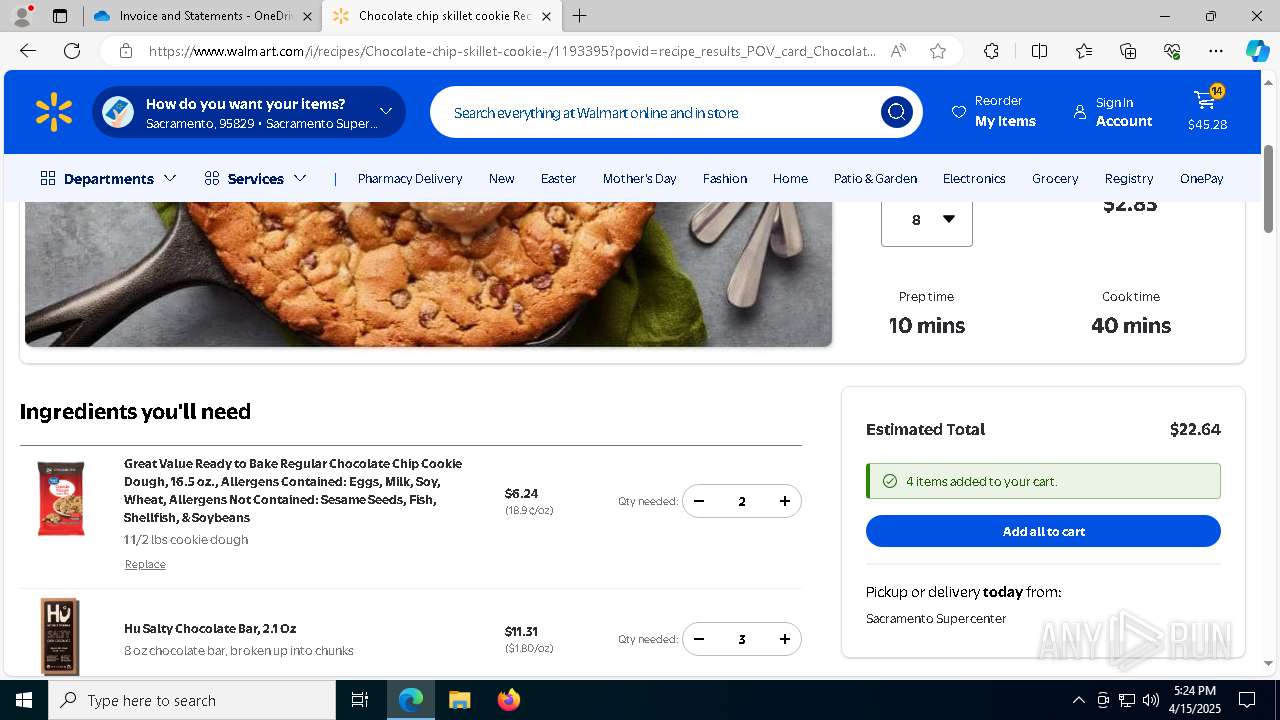Click the blue search magnifier button
The height and width of the screenshot is (720, 1280).
pyautogui.click(x=896, y=112)
